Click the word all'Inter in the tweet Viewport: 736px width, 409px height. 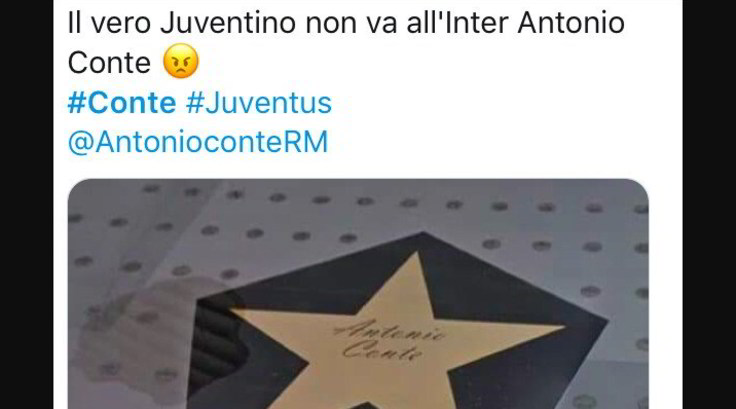(x=457, y=23)
